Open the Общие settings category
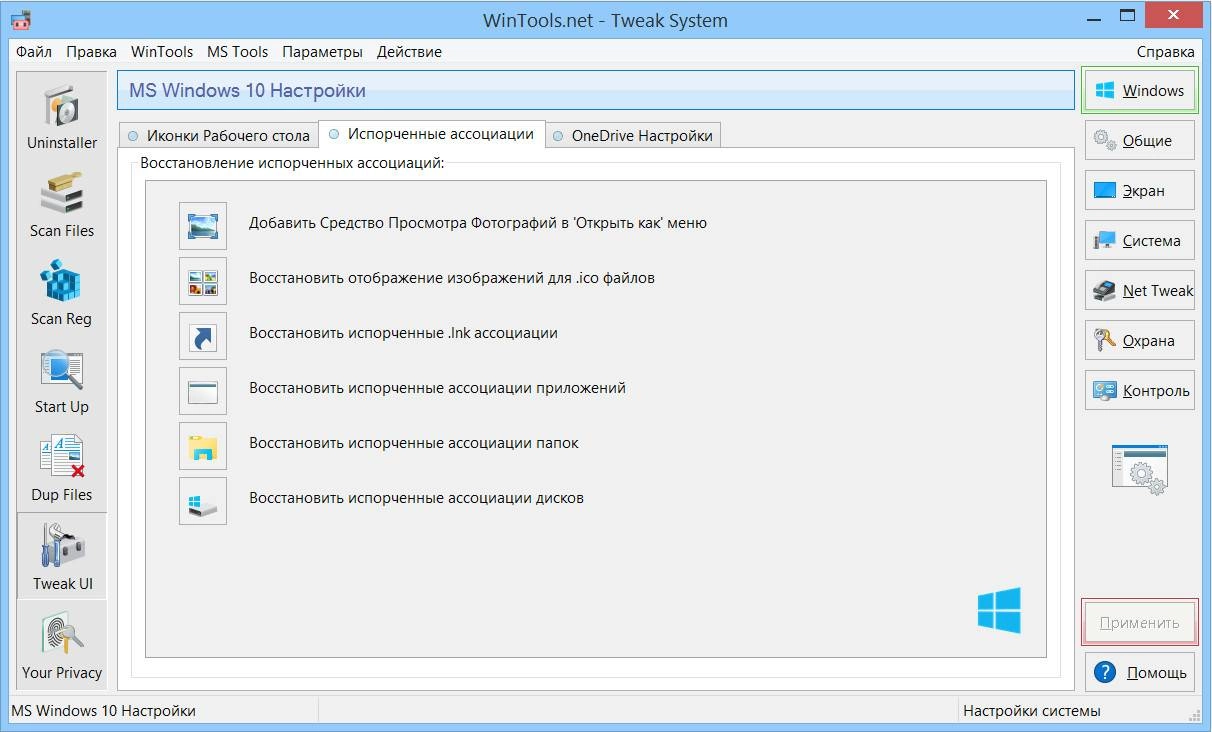The height and width of the screenshot is (732, 1212). (x=1140, y=141)
